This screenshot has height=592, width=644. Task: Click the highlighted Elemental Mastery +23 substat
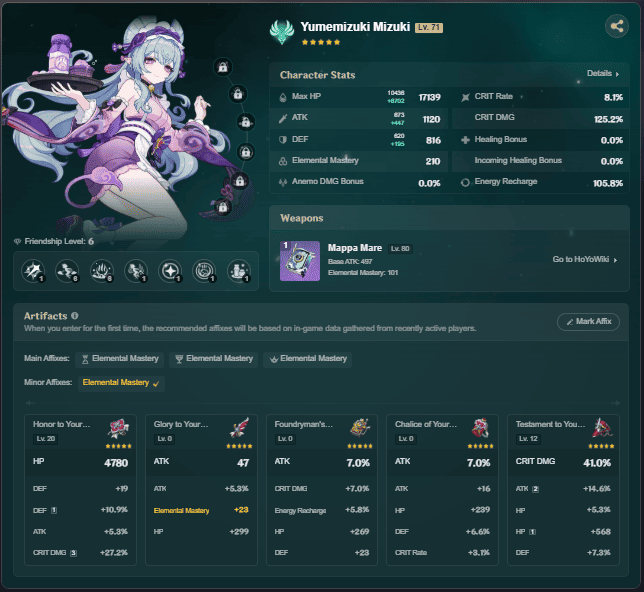point(201,510)
